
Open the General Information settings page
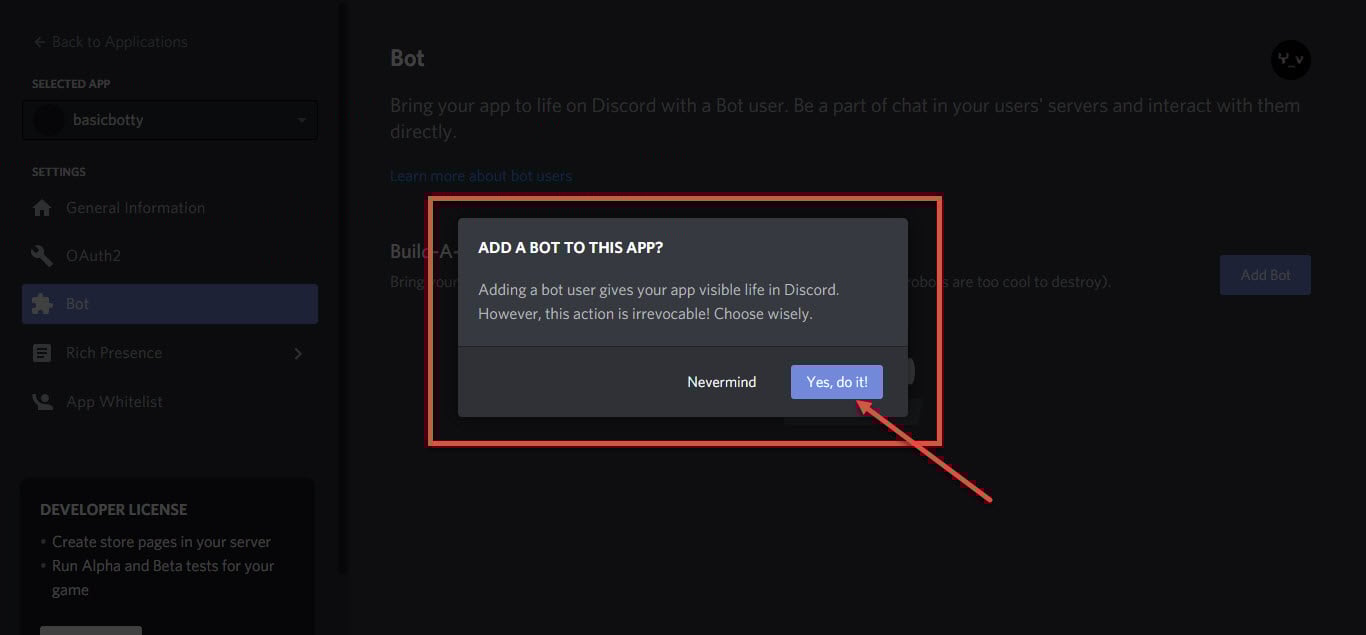[x=170, y=208]
